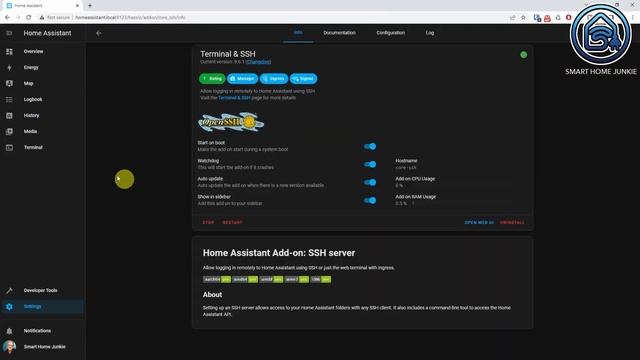640x360 pixels.
Task: Click the green add-on running status indicator
Action: (x=524, y=55)
